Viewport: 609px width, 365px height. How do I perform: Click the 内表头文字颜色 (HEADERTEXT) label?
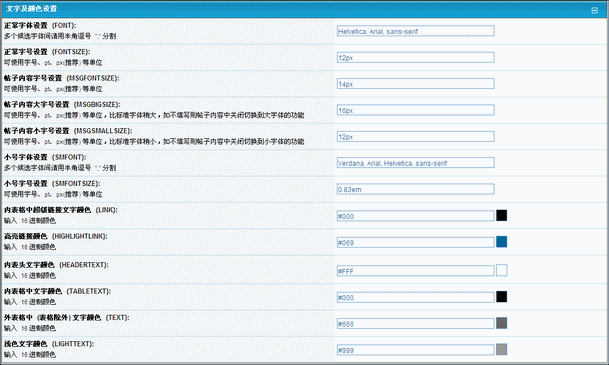point(56,265)
